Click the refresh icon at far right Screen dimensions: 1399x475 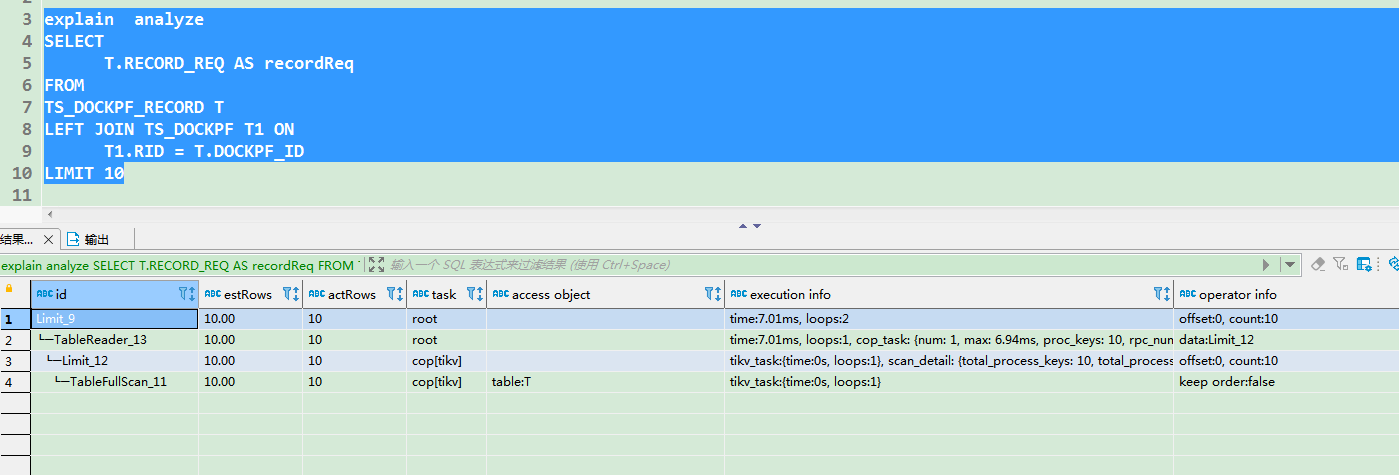tap(1392, 264)
